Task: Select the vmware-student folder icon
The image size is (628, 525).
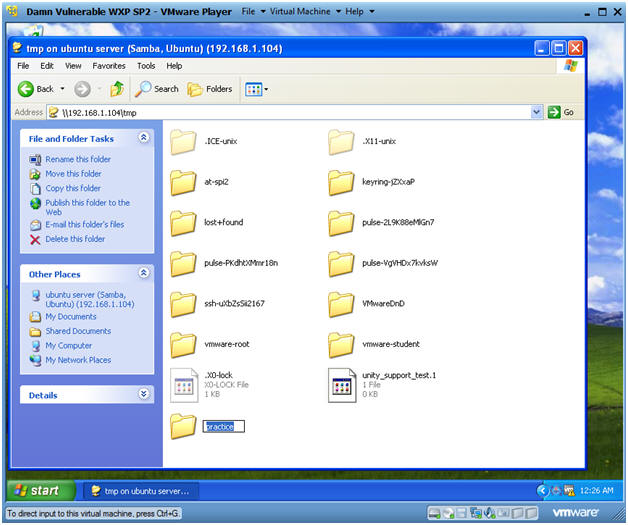Action: pyautogui.click(x=341, y=345)
